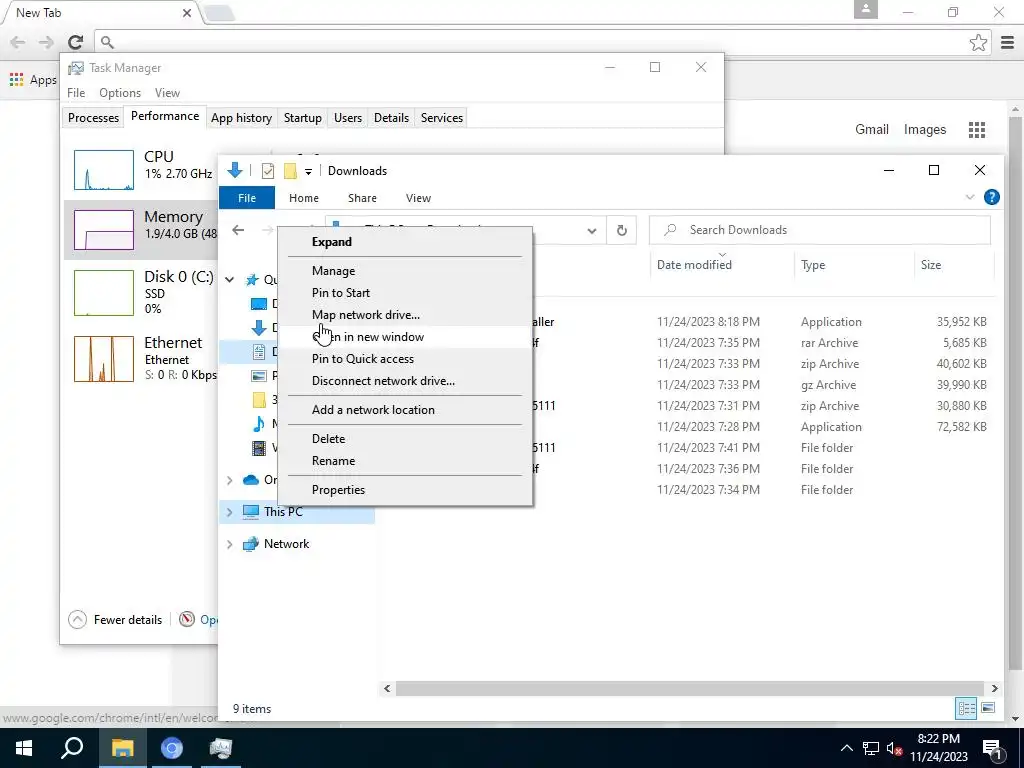
Task: Expand the Network tree node
Action: [x=229, y=544]
